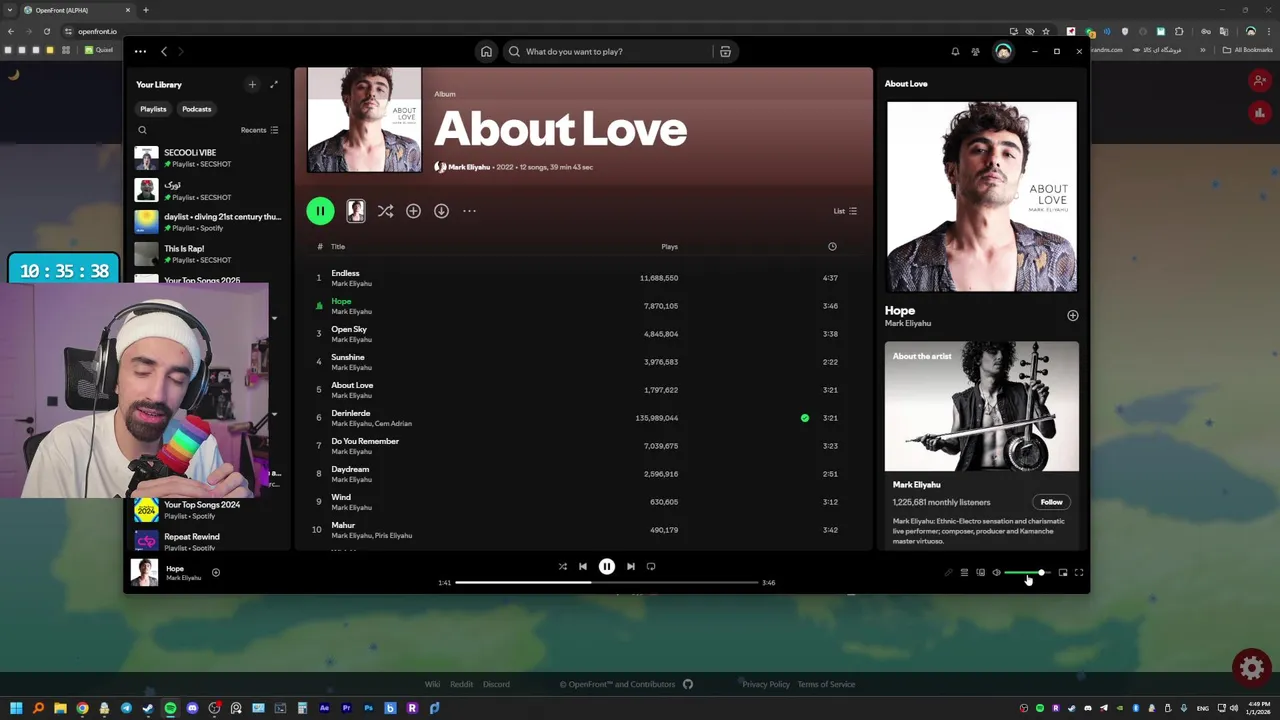Open Browse icon in search bar
The height and width of the screenshot is (720, 1280).
pyautogui.click(x=725, y=52)
